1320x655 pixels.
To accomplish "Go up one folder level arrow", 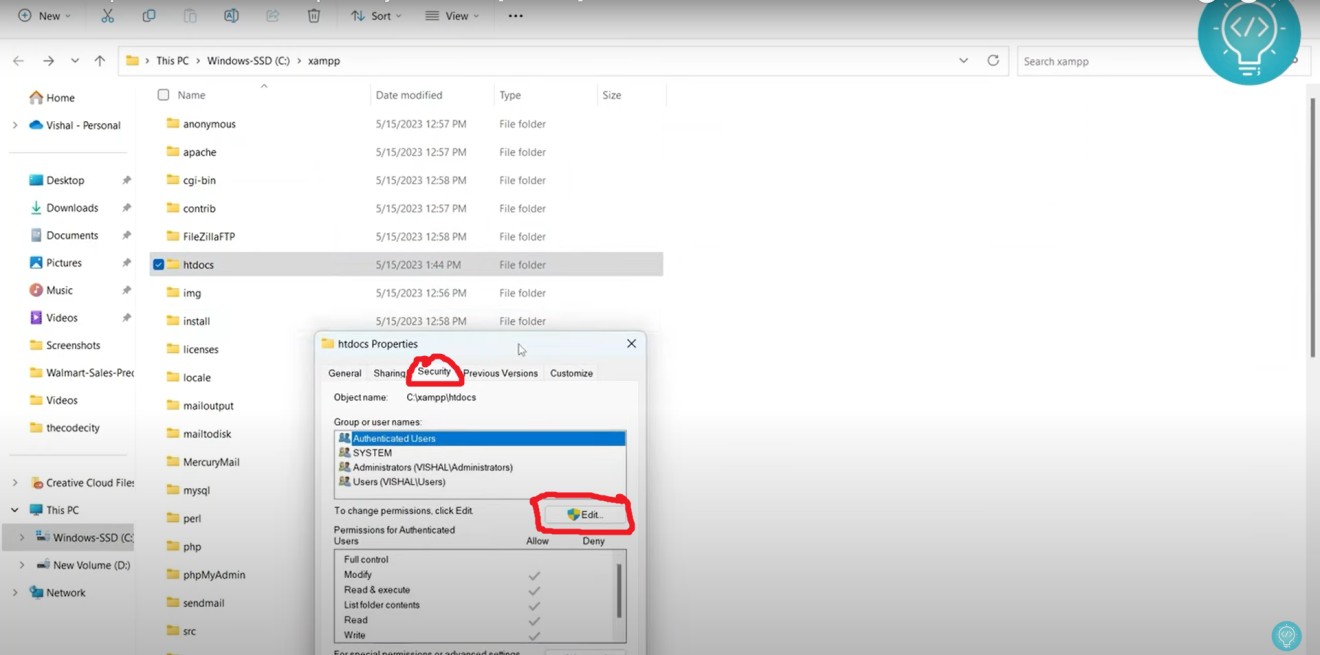I will [x=100, y=61].
